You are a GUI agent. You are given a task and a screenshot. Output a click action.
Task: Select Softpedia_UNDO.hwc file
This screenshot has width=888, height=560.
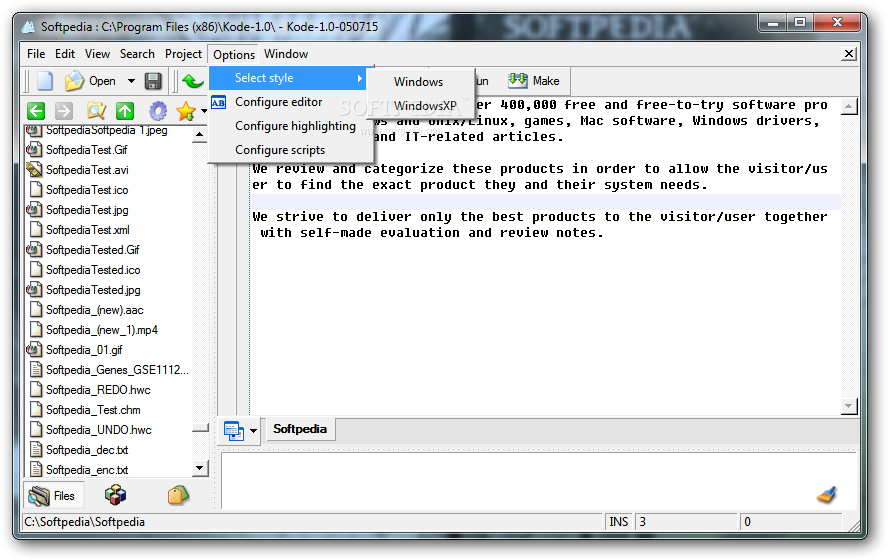pyautogui.click(x=99, y=430)
